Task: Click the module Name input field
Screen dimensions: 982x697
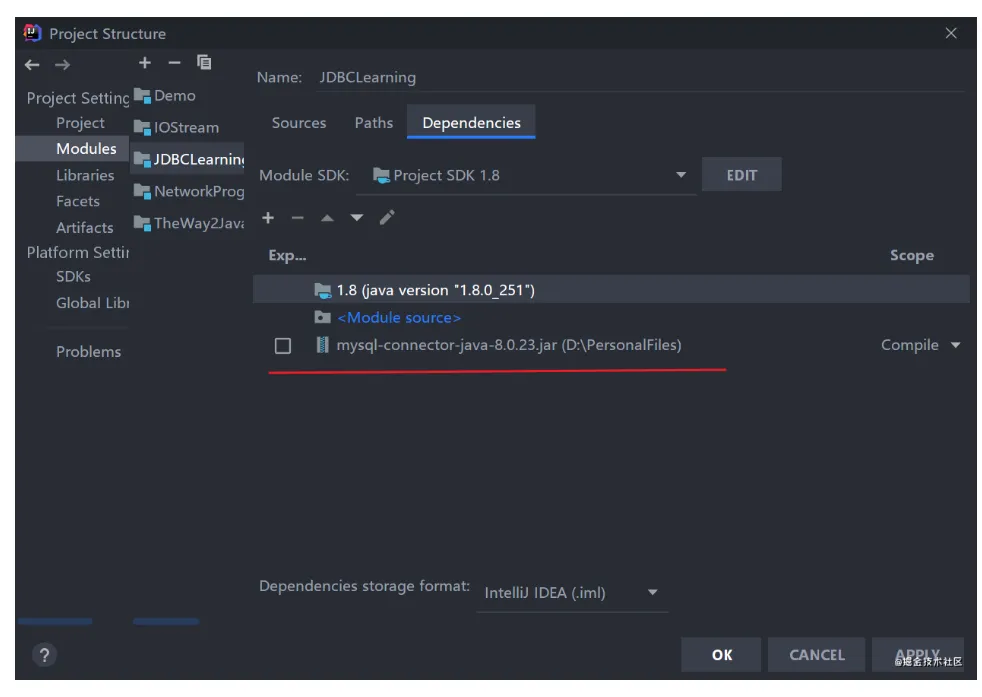Action: [x=640, y=78]
